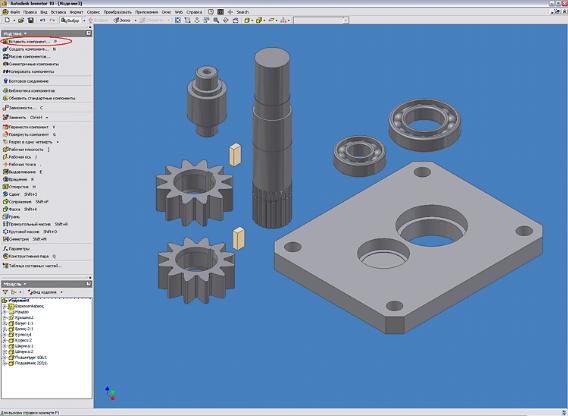Click the Копировать компоненты (Copy Components) tool
The width and height of the screenshot is (568, 416).
coord(29,72)
